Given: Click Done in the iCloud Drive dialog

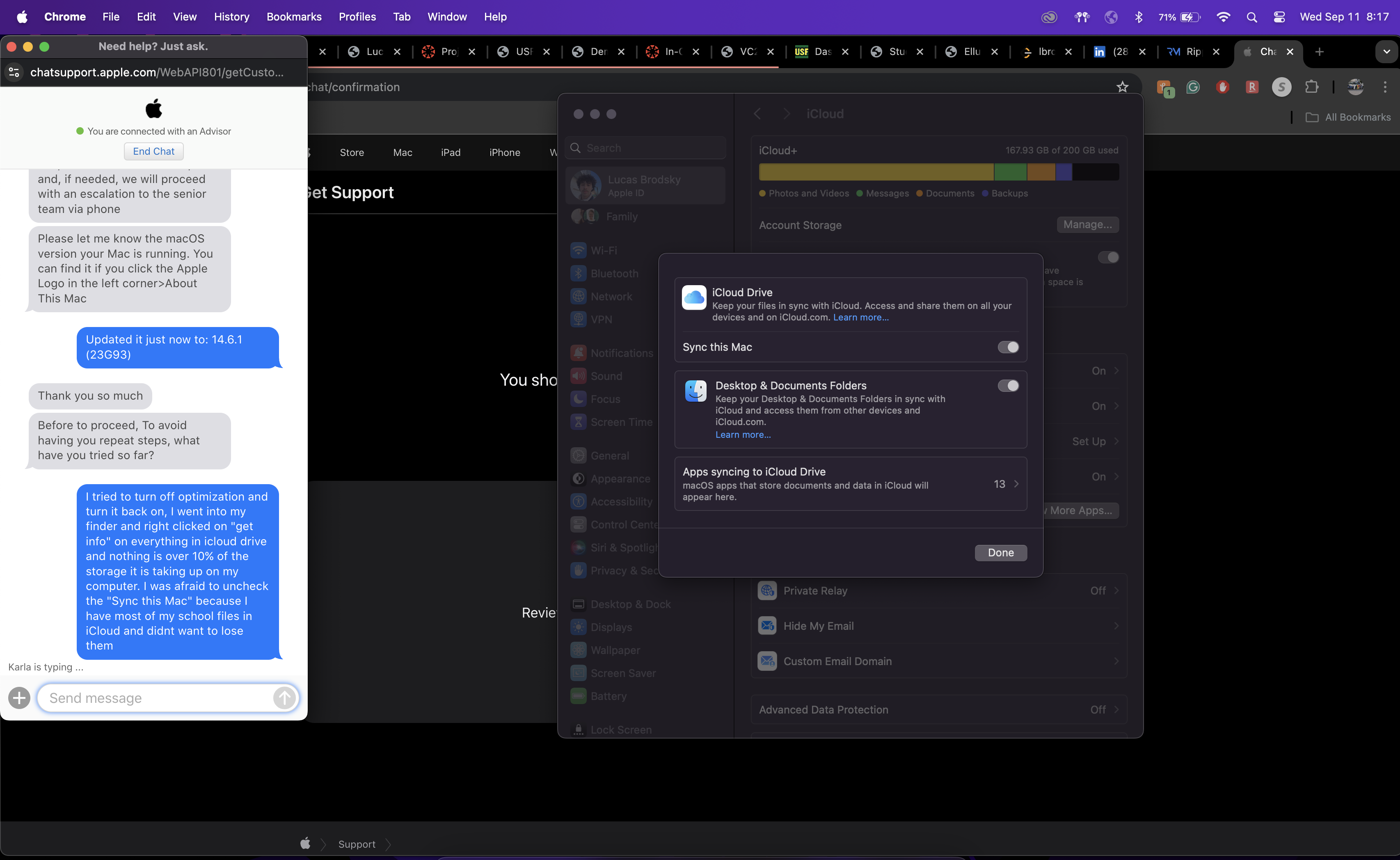Looking at the screenshot, I should click(x=1001, y=553).
